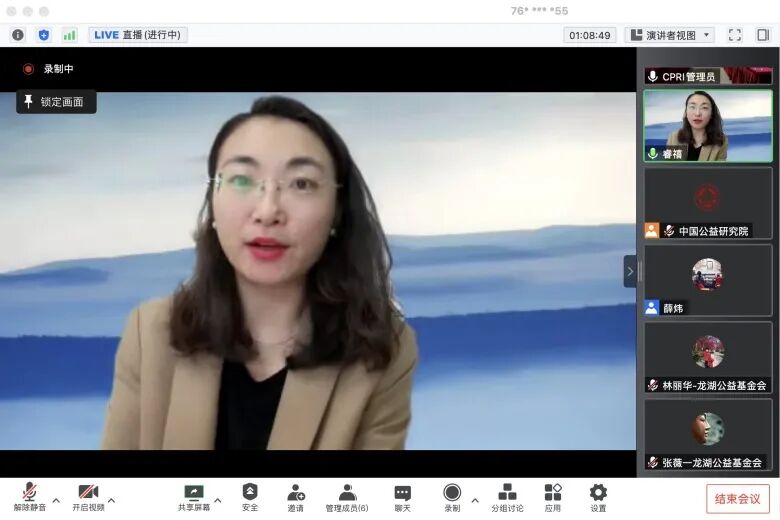Image resolution: width=780 pixels, height=520 pixels.
Task: Open the 聊天 chat panel
Action: (x=402, y=498)
